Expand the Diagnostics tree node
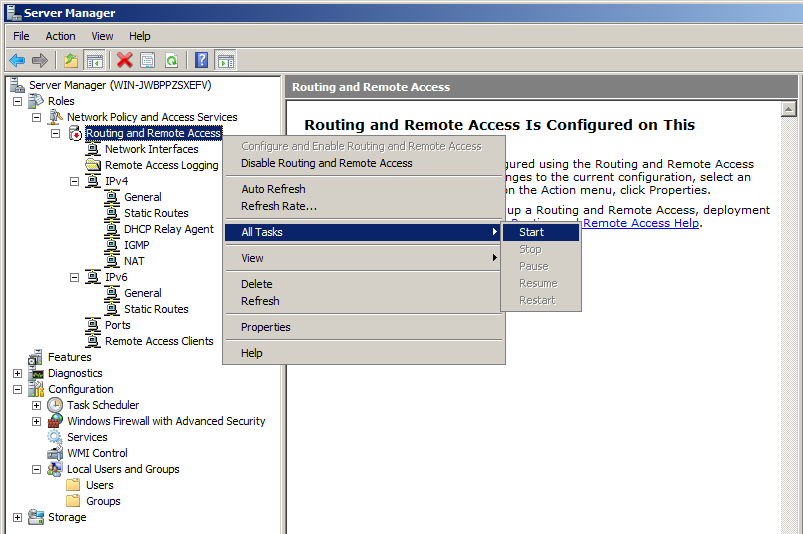The width and height of the screenshot is (803, 534). [17, 373]
